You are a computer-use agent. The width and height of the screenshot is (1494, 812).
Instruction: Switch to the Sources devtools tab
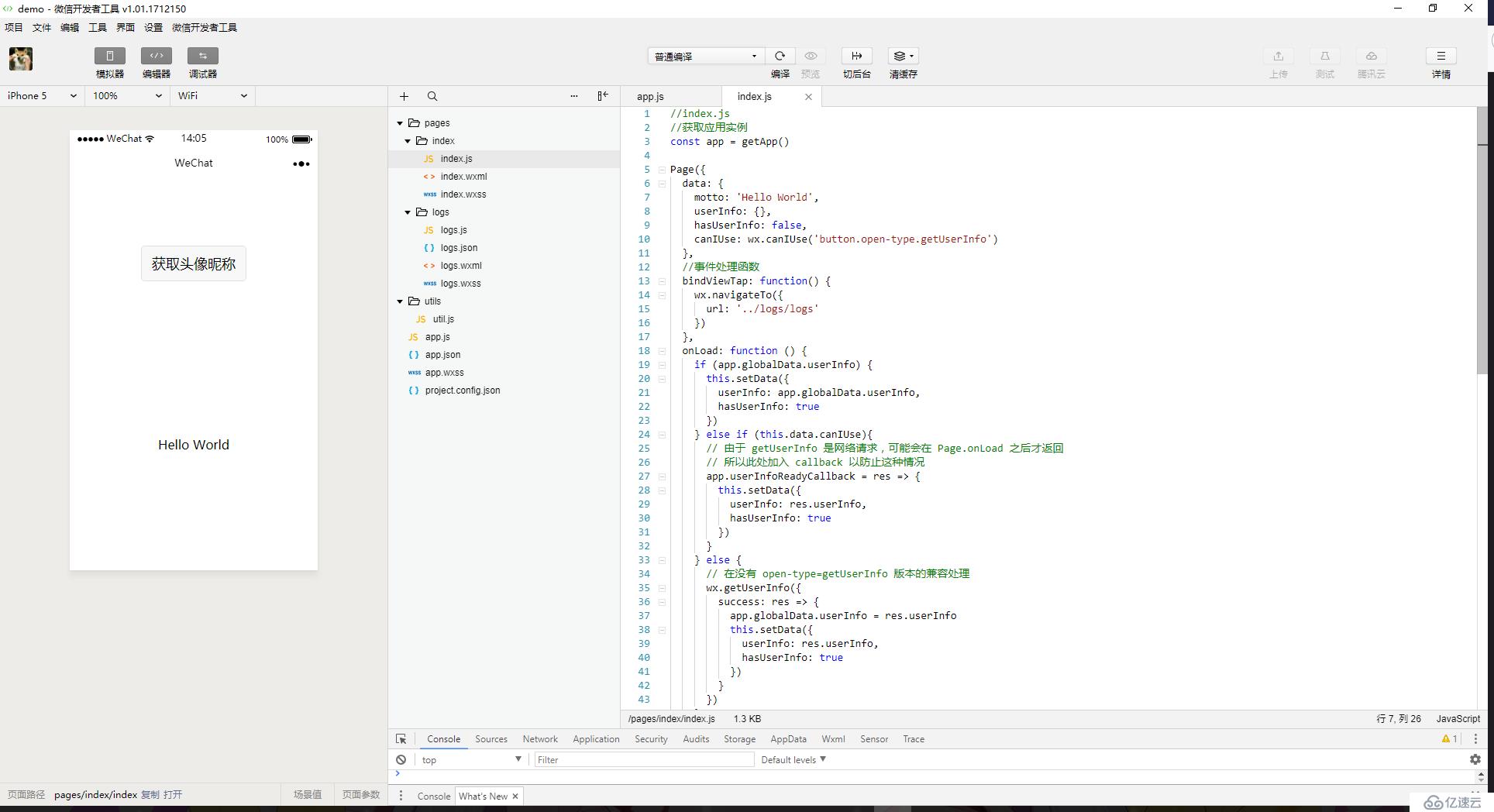491,739
